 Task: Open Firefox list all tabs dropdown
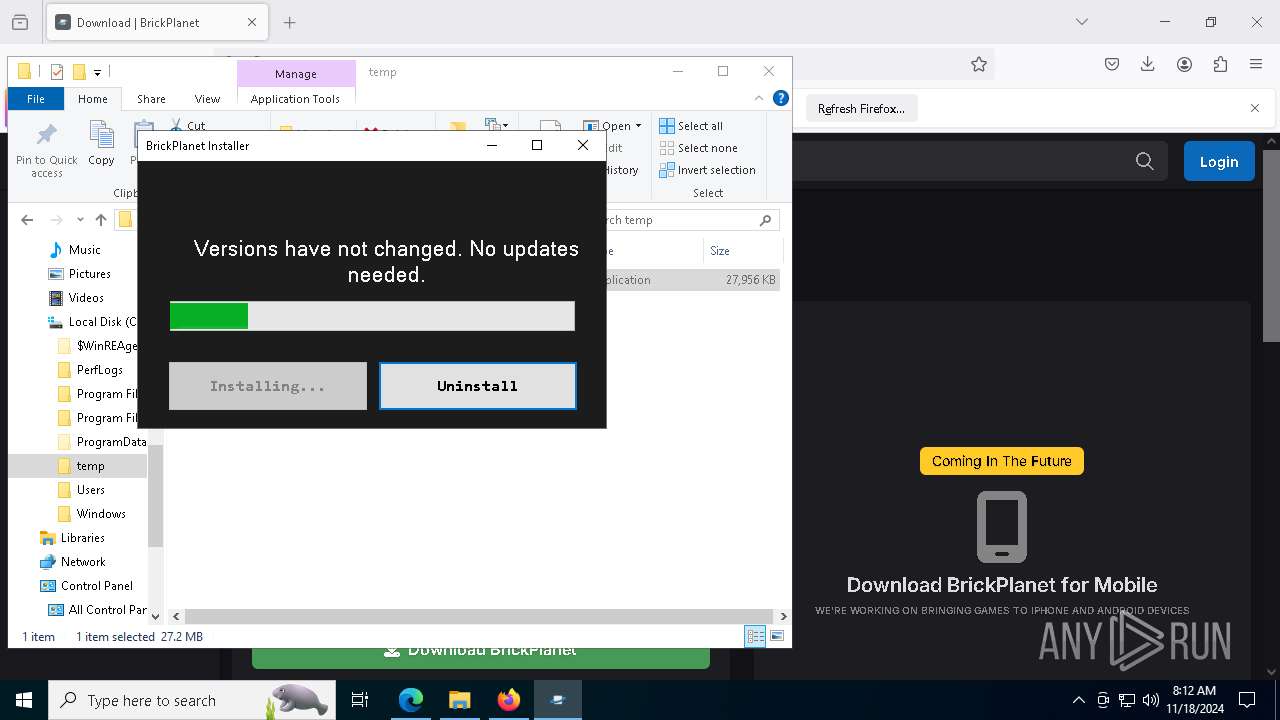coord(1081,22)
